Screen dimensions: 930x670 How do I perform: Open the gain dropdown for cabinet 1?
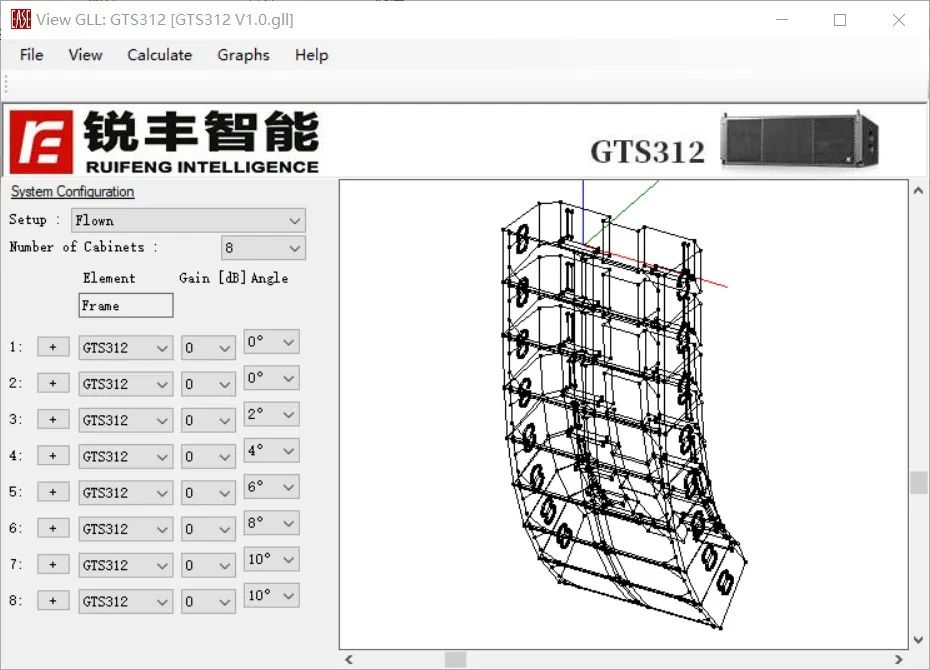coord(208,348)
